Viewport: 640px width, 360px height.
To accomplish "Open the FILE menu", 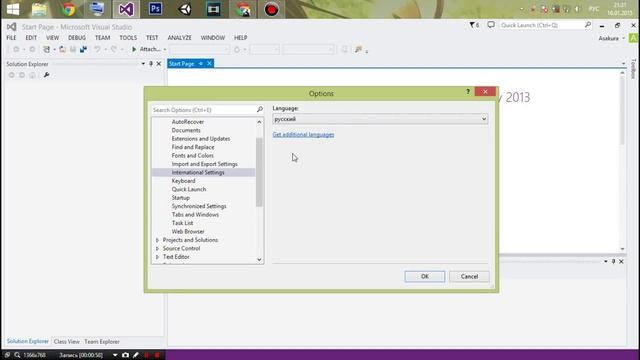I will tap(11, 38).
